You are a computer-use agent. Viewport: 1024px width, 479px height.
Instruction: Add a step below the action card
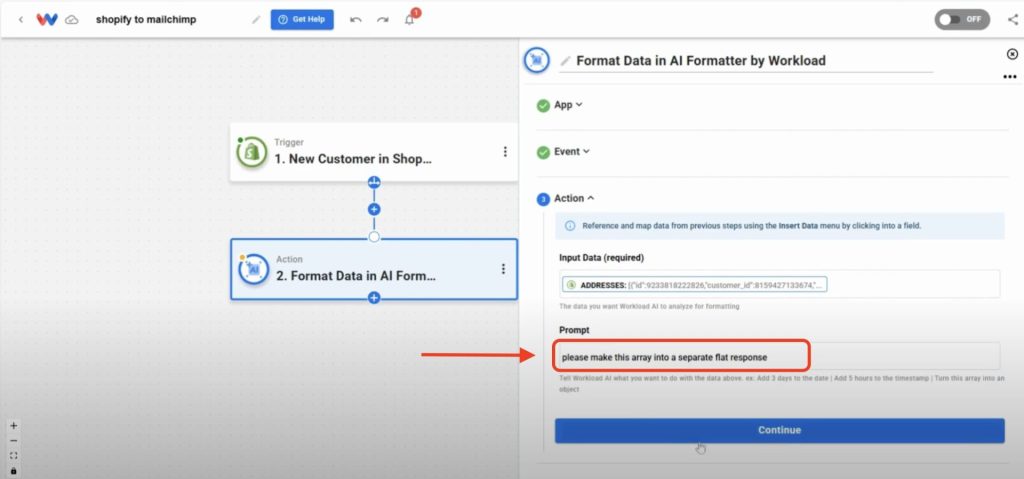[x=374, y=298]
